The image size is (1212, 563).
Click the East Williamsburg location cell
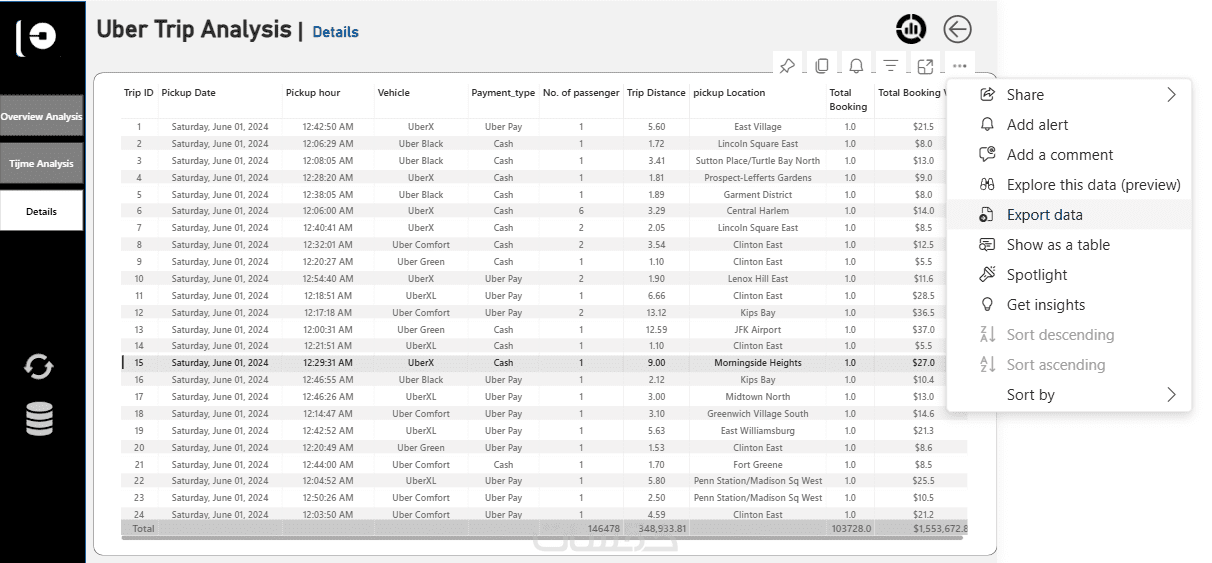(758, 431)
